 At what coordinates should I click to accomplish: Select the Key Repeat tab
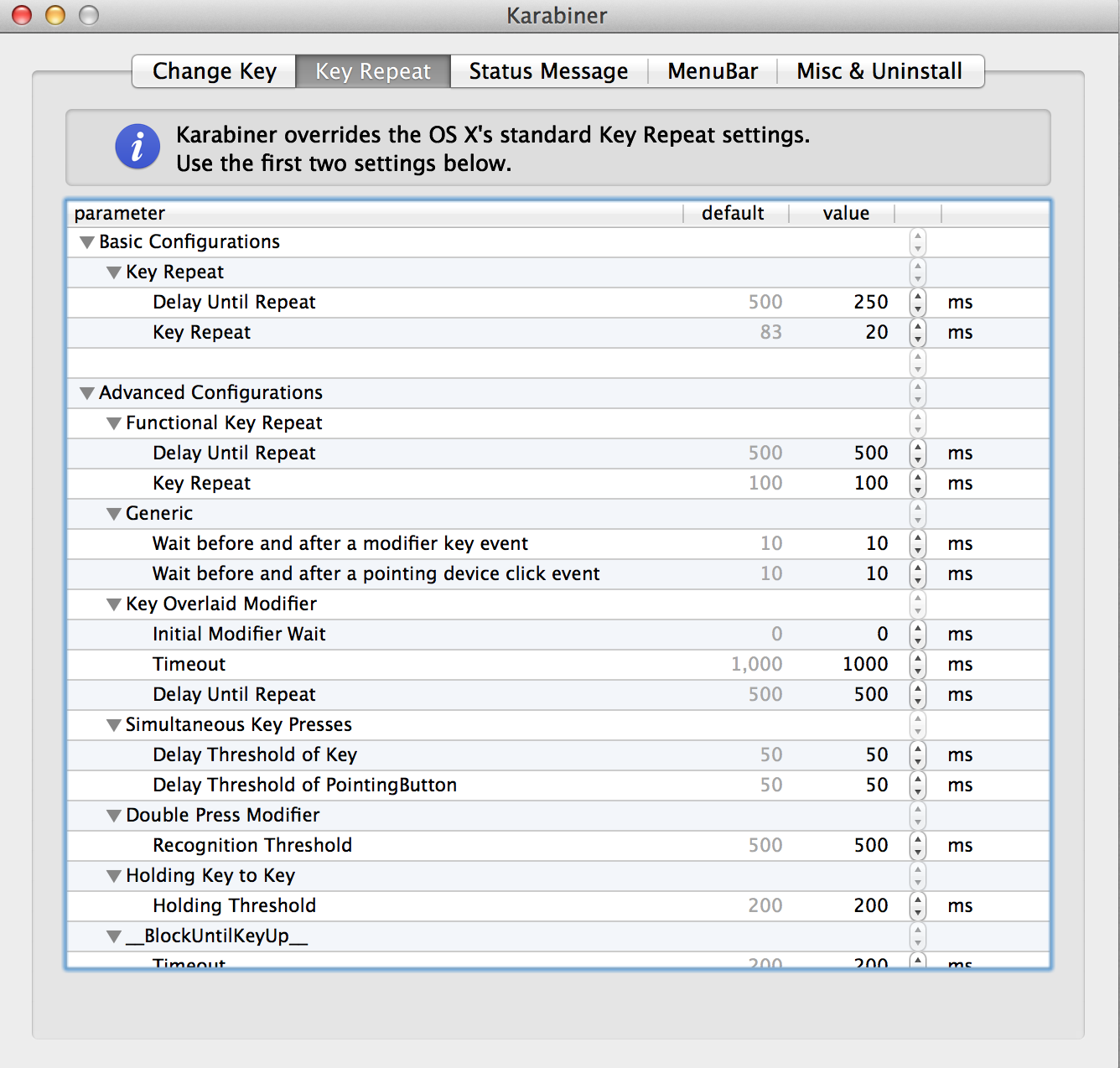pyautogui.click(x=373, y=71)
